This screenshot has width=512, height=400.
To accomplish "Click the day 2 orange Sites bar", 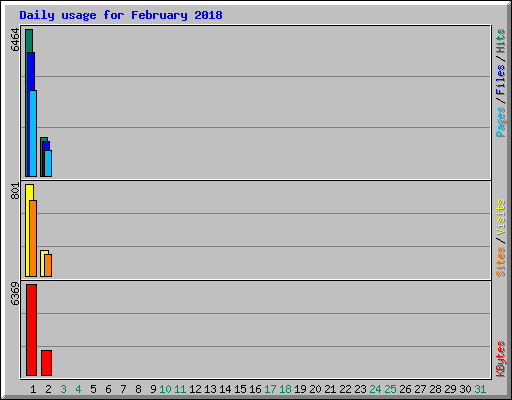I will [48, 265].
